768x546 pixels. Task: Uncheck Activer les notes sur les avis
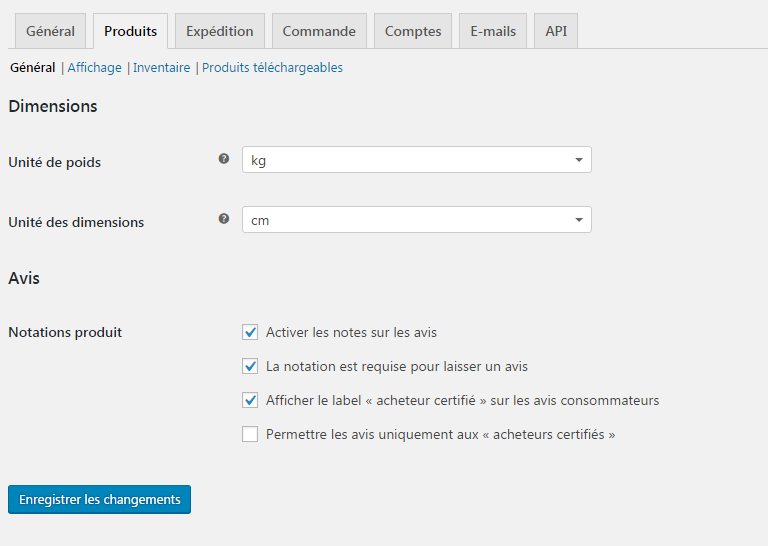click(x=250, y=332)
